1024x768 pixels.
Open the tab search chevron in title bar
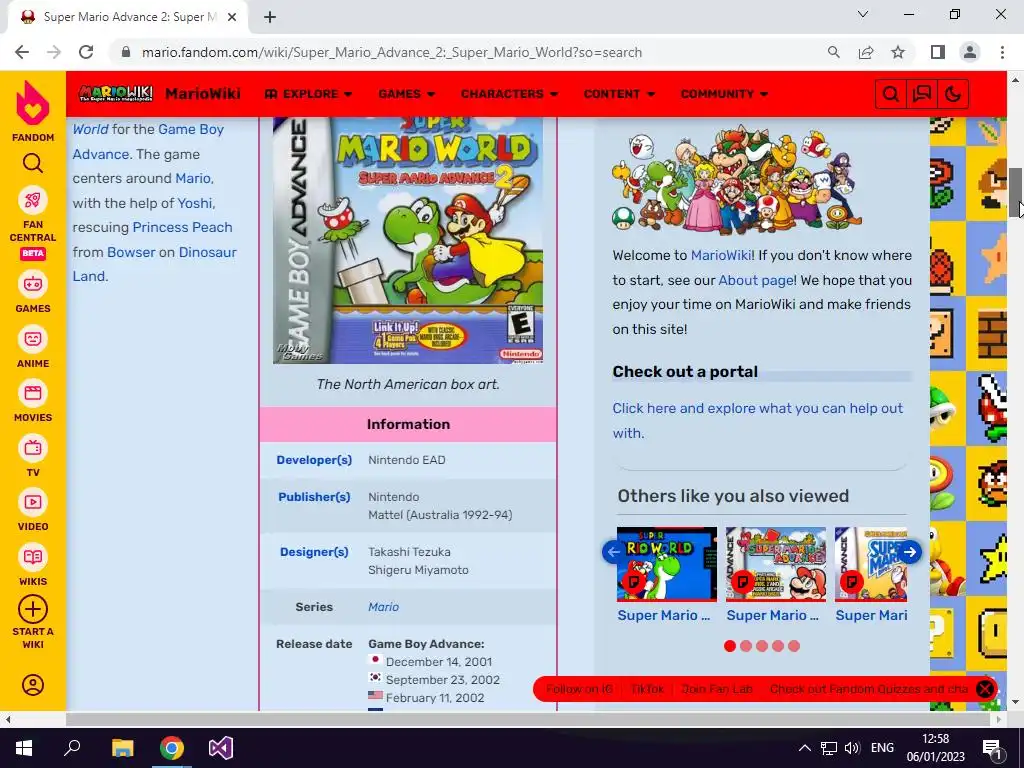pos(863,14)
